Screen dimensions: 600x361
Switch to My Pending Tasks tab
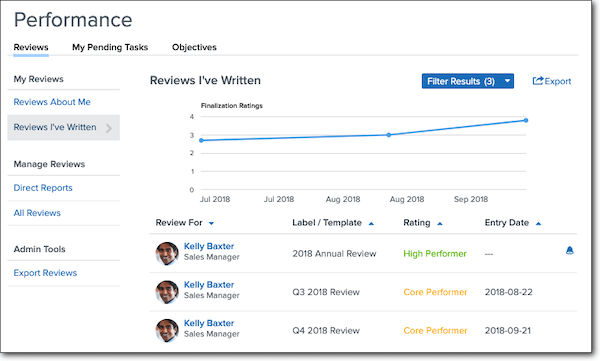pyautogui.click(x=110, y=47)
